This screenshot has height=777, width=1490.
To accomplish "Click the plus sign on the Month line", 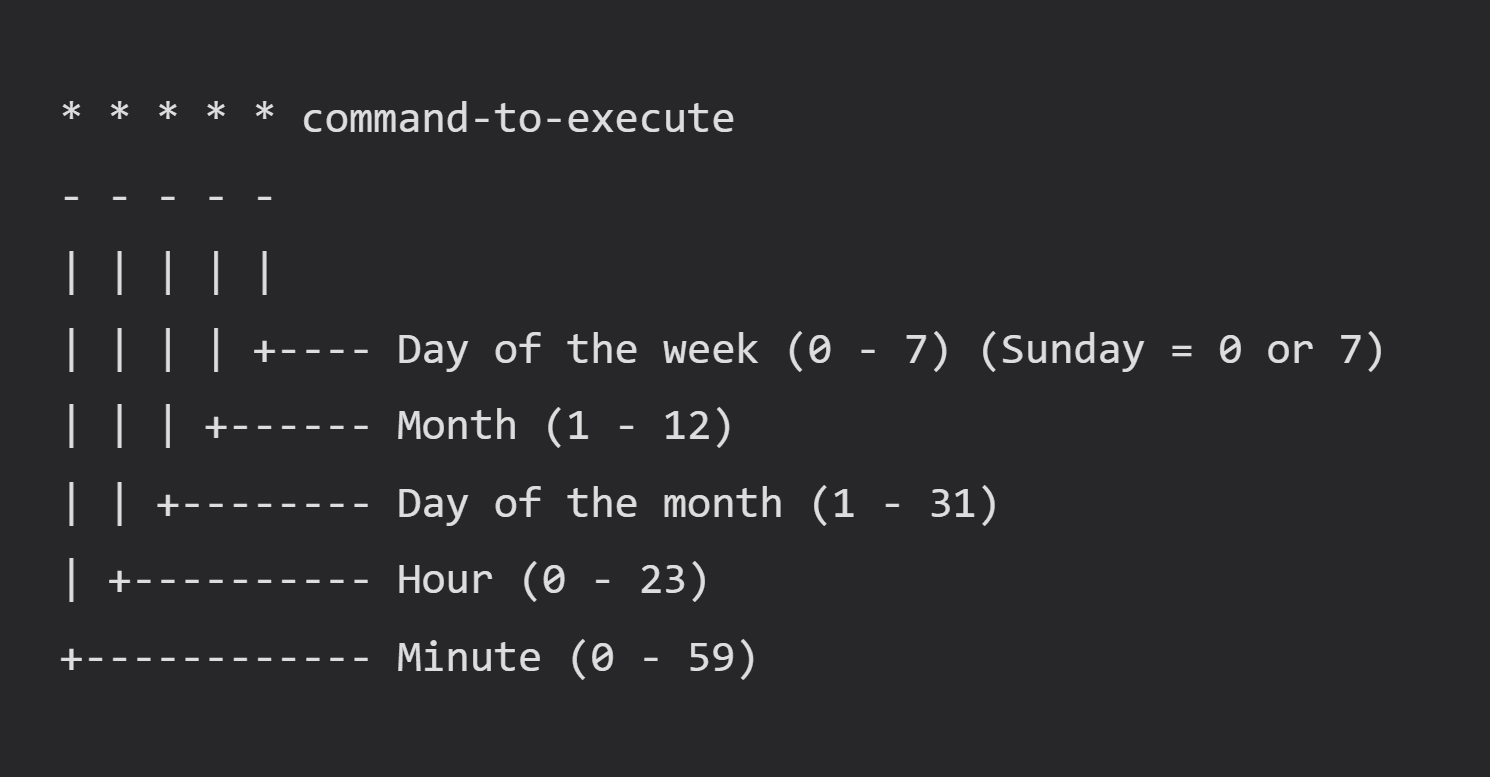I will 216,426.
